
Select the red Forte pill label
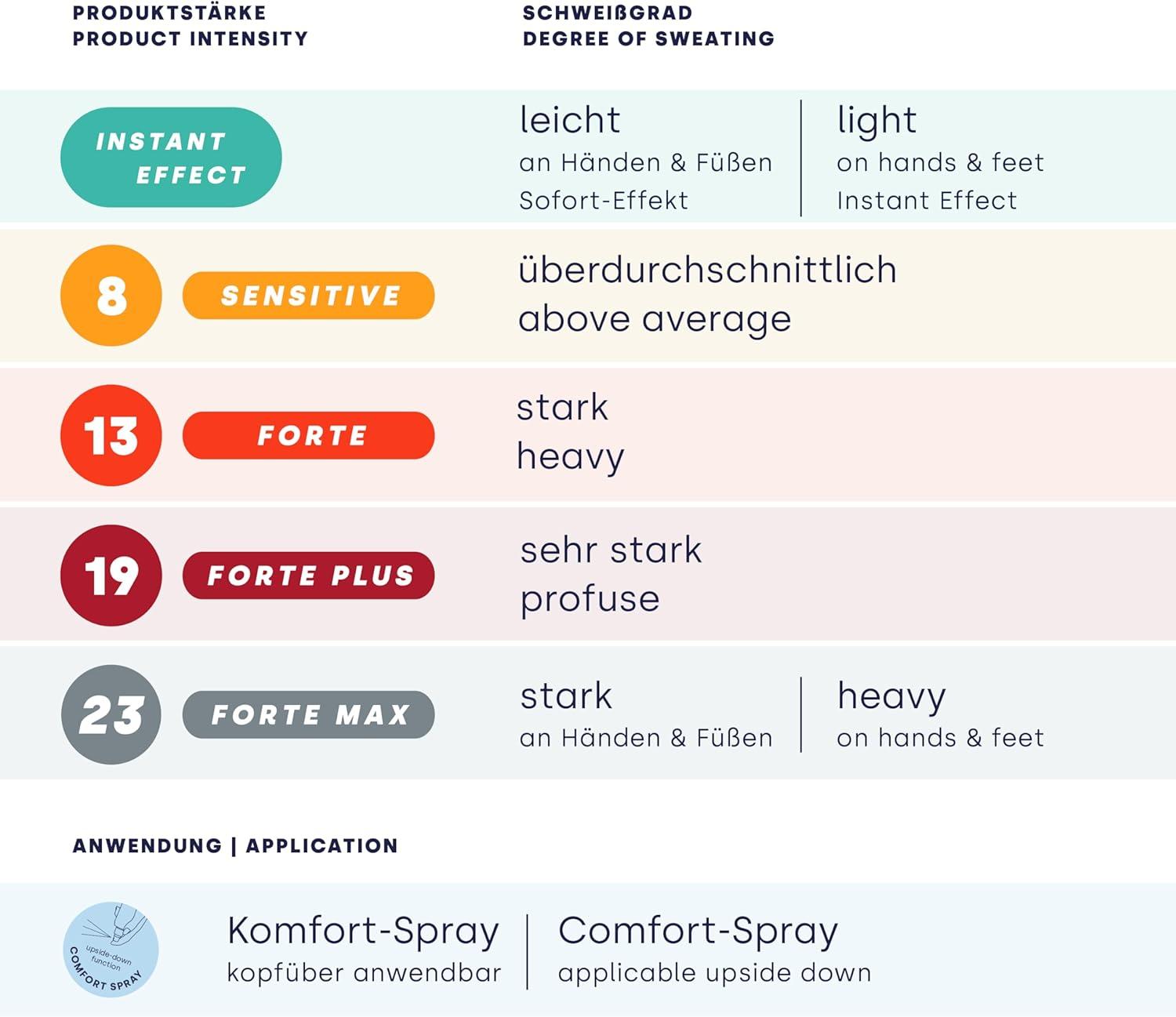click(309, 435)
